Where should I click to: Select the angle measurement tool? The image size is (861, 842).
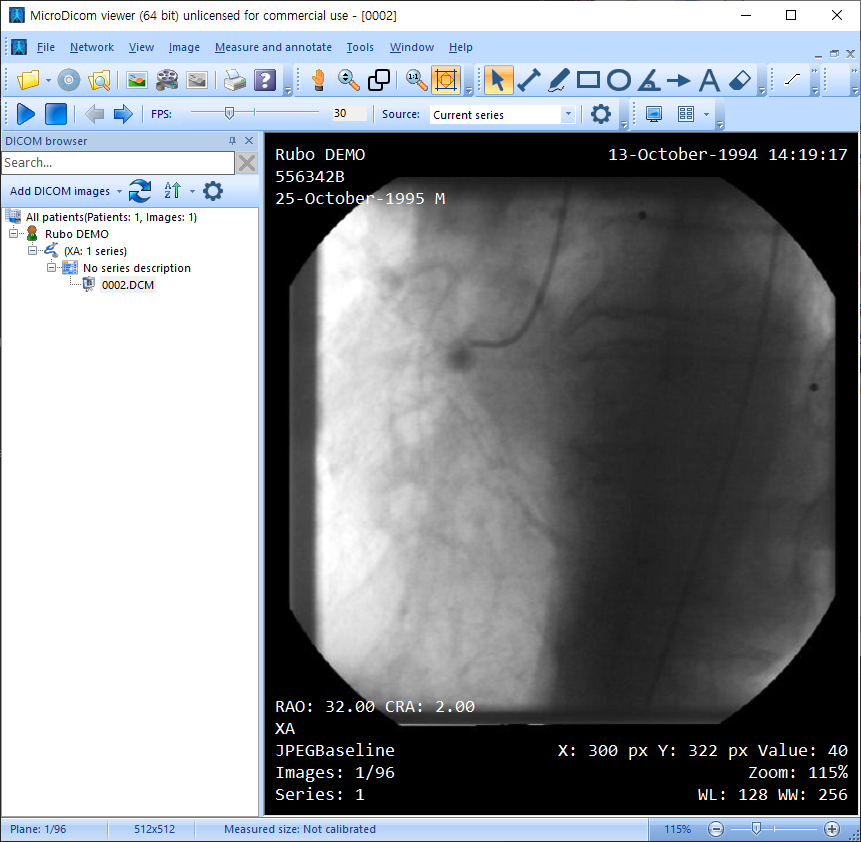[648, 80]
